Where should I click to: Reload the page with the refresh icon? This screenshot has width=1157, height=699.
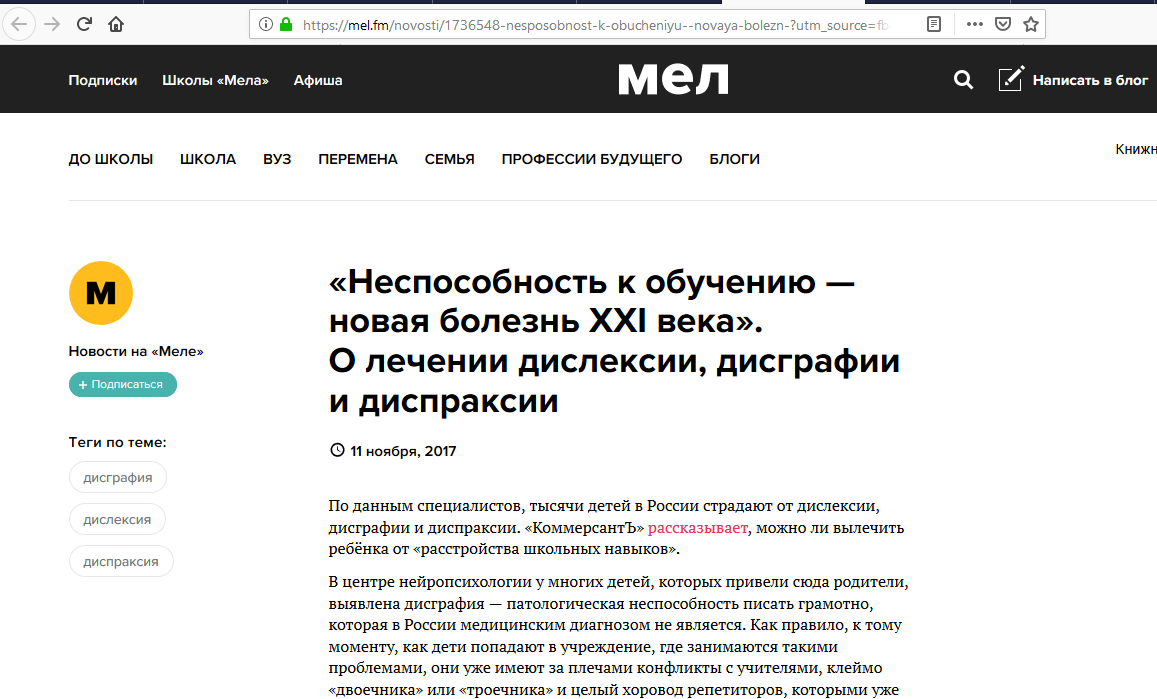(x=85, y=24)
